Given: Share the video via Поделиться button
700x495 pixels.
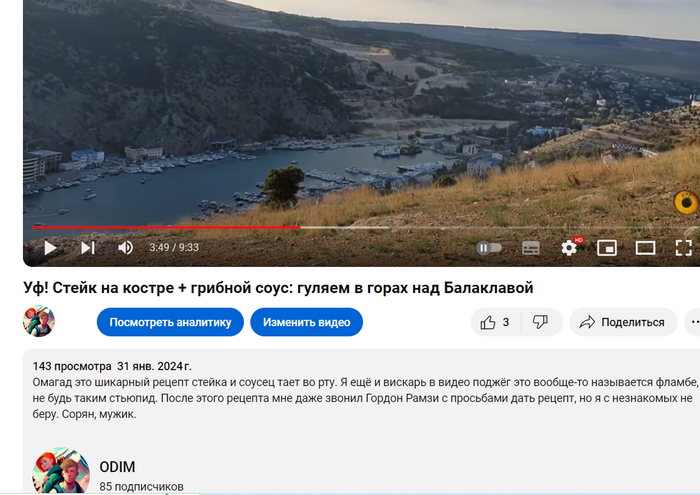Looking at the screenshot, I should tap(623, 322).
